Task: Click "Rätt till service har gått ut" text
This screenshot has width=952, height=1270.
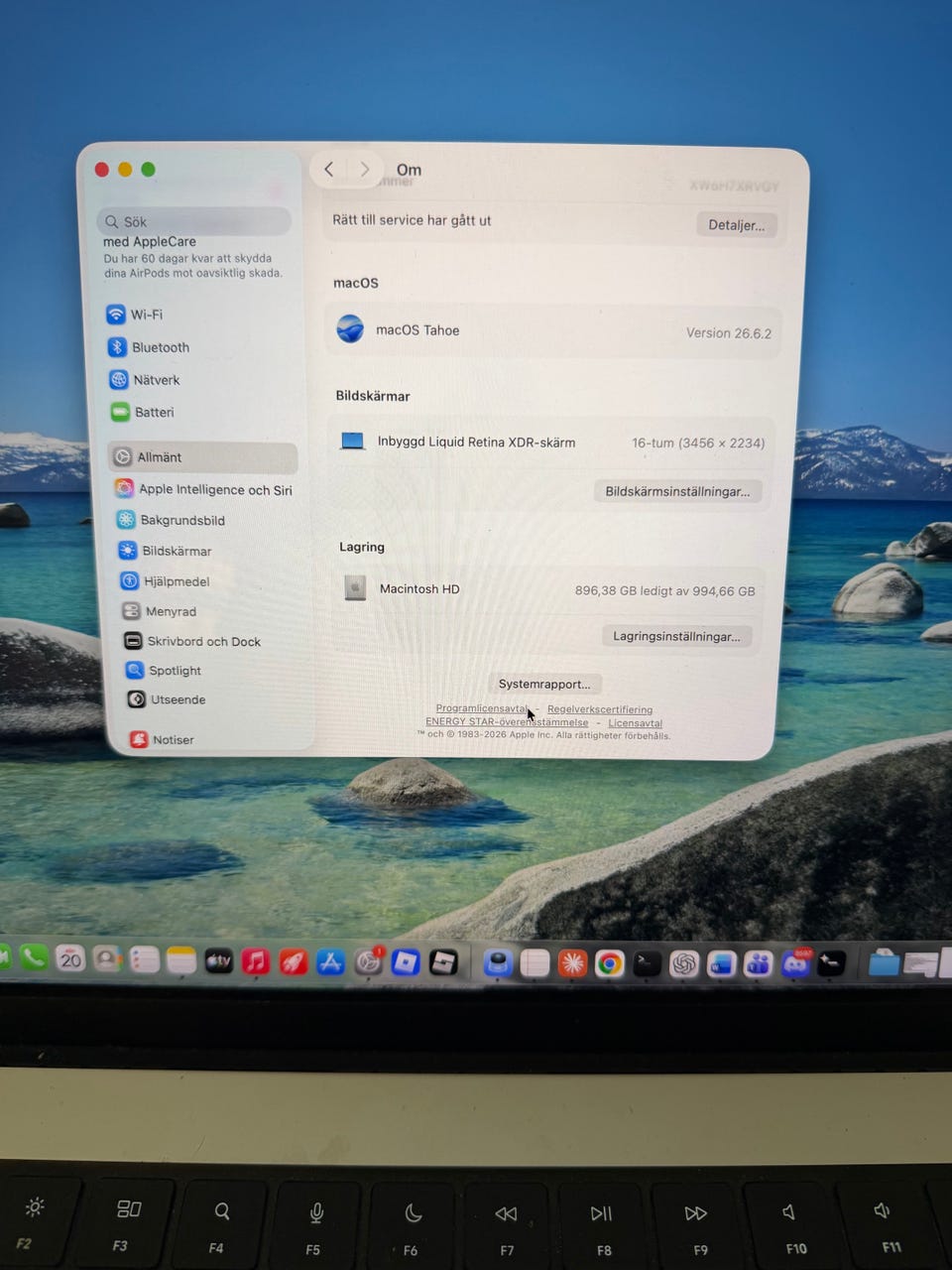Action: 412,220
